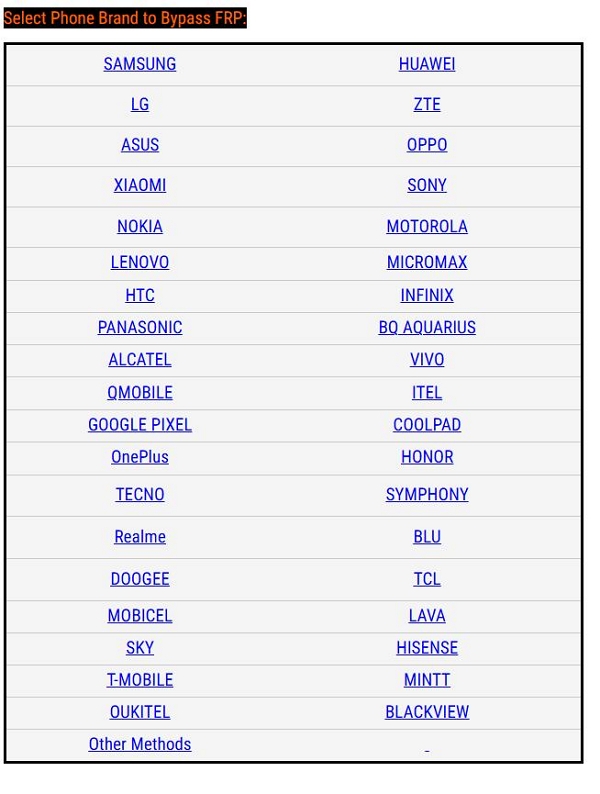Open the OPPO link
600x794 pixels.
click(x=427, y=145)
